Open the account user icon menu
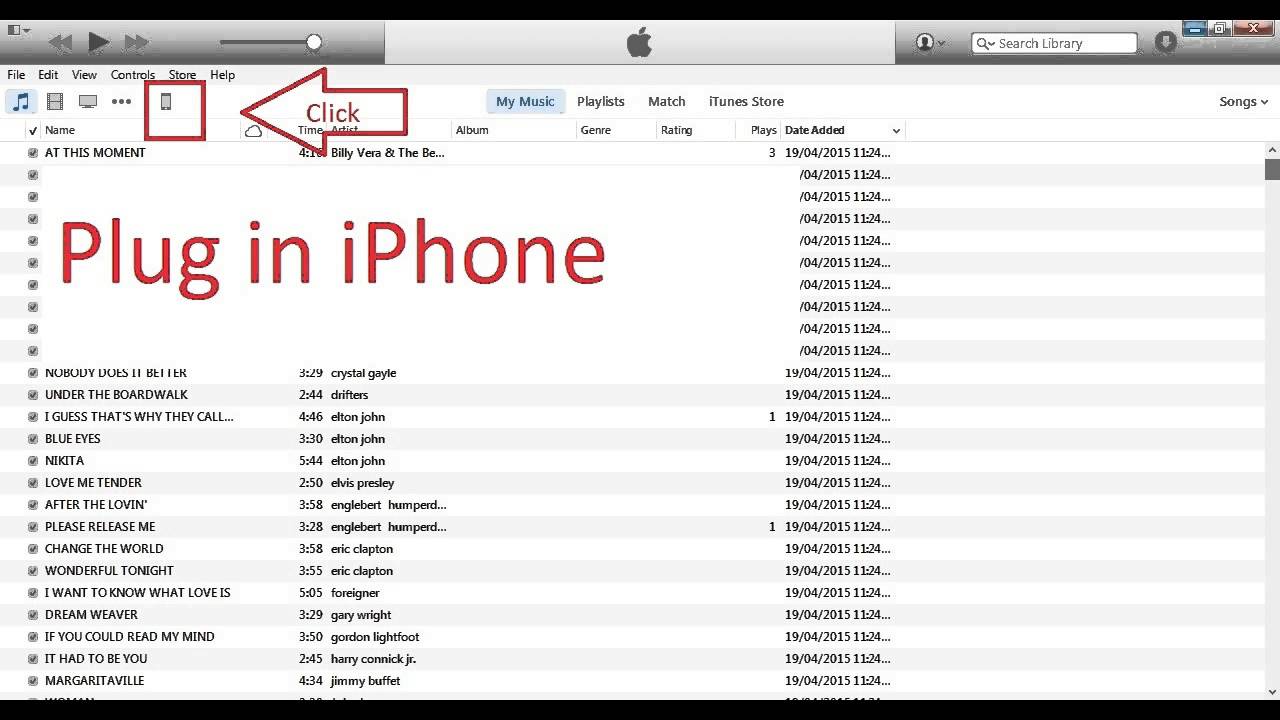This screenshot has width=1280, height=720. click(x=930, y=43)
